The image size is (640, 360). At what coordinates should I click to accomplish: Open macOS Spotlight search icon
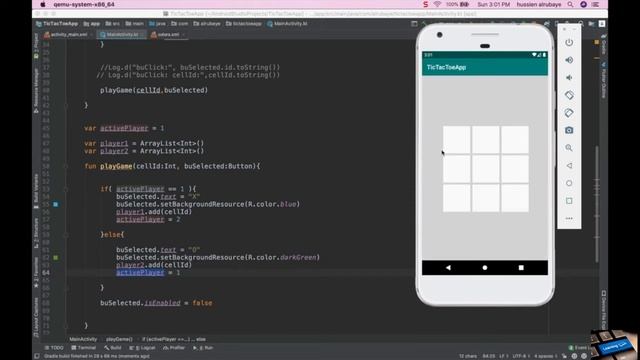click(x=570, y=4)
